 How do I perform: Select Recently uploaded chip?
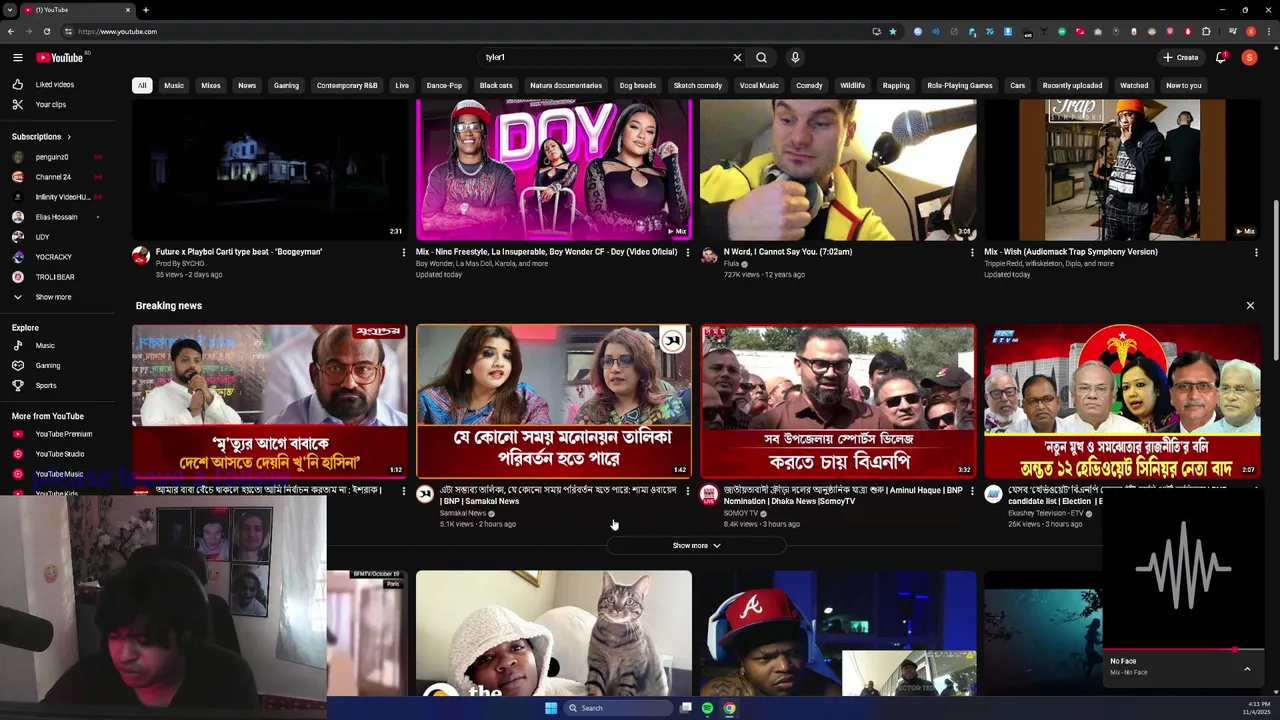coord(1072,86)
